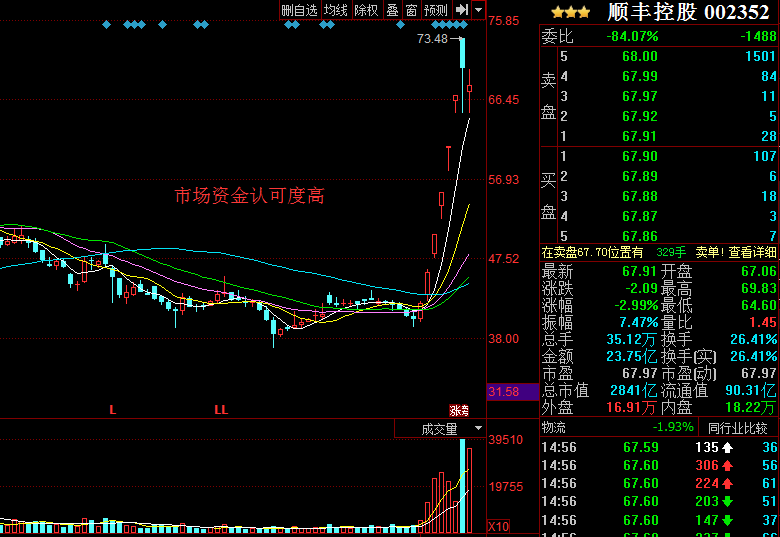Toggle the 除权 ex-rights button

click(x=366, y=10)
